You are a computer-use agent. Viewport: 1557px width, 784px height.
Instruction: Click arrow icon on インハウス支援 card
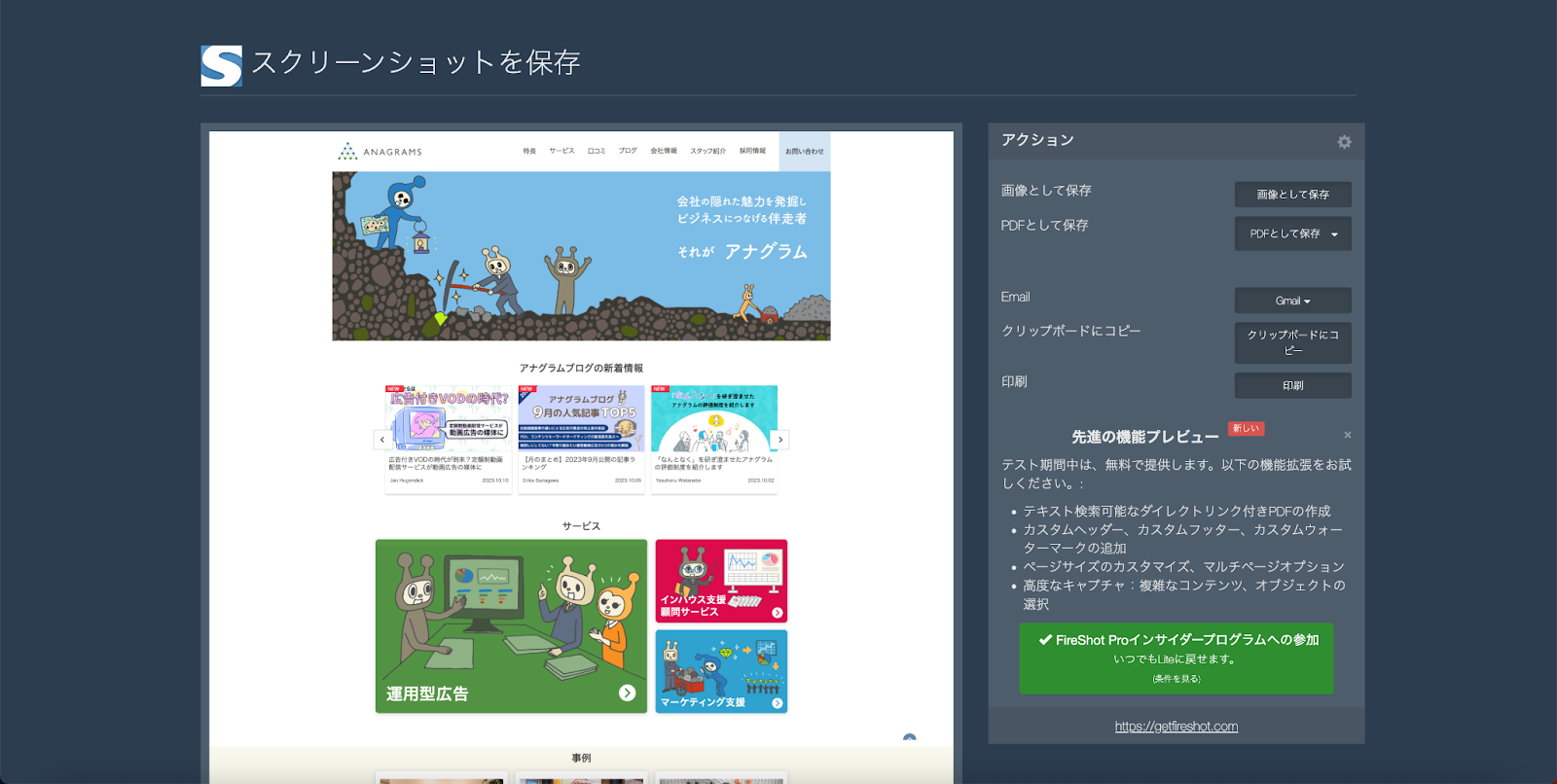tap(777, 613)
